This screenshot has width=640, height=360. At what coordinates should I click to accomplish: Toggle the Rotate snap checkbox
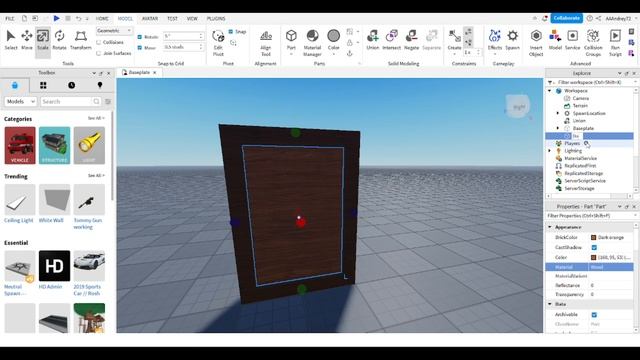point(140,37)
